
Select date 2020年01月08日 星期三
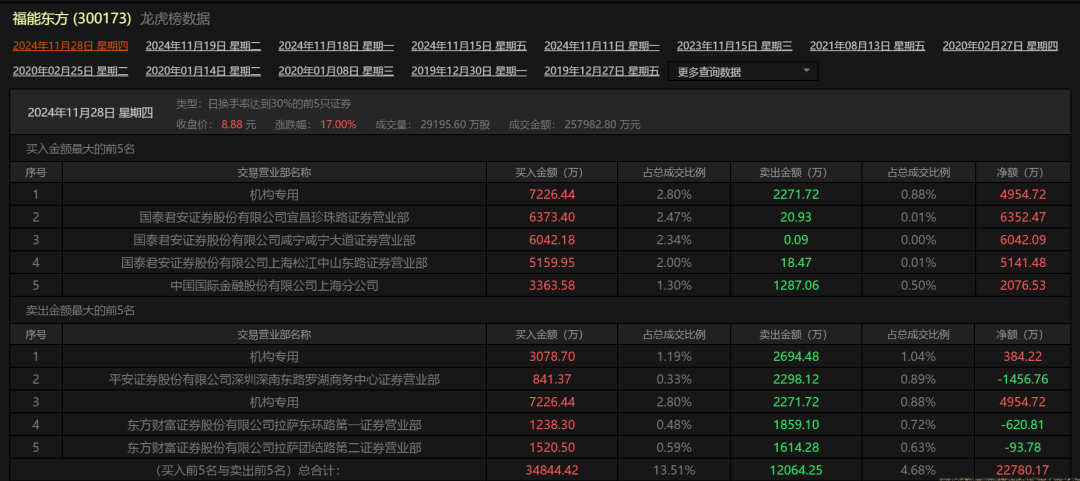[x=336, y=70]
